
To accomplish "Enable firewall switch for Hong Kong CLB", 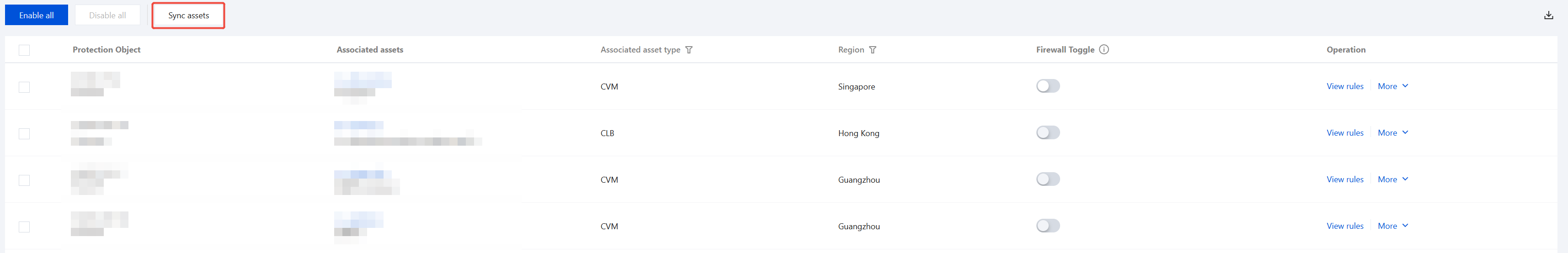I will pos(1048,132).
